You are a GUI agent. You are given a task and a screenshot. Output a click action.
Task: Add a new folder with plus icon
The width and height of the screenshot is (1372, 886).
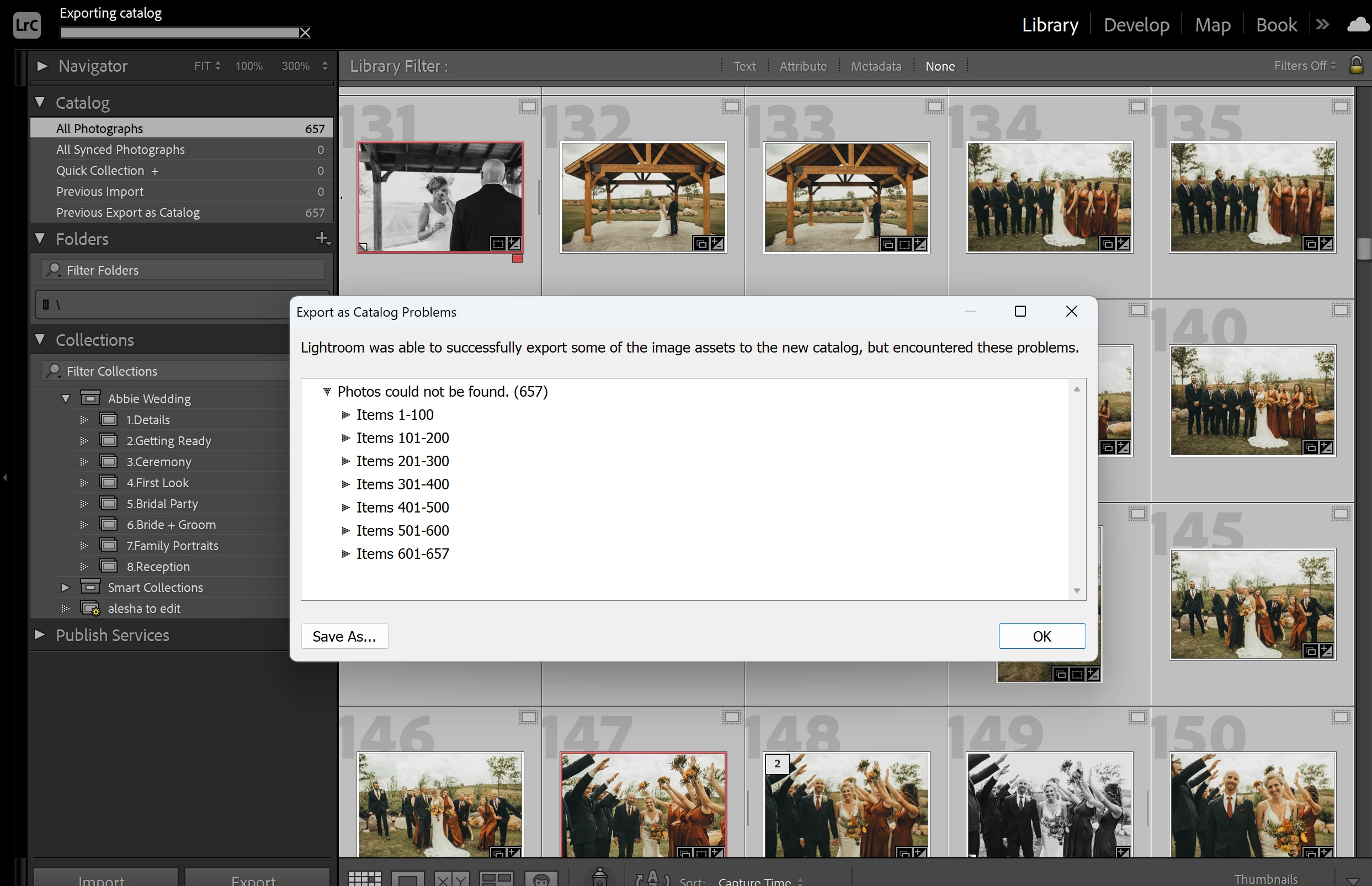[x=322, y=238]
